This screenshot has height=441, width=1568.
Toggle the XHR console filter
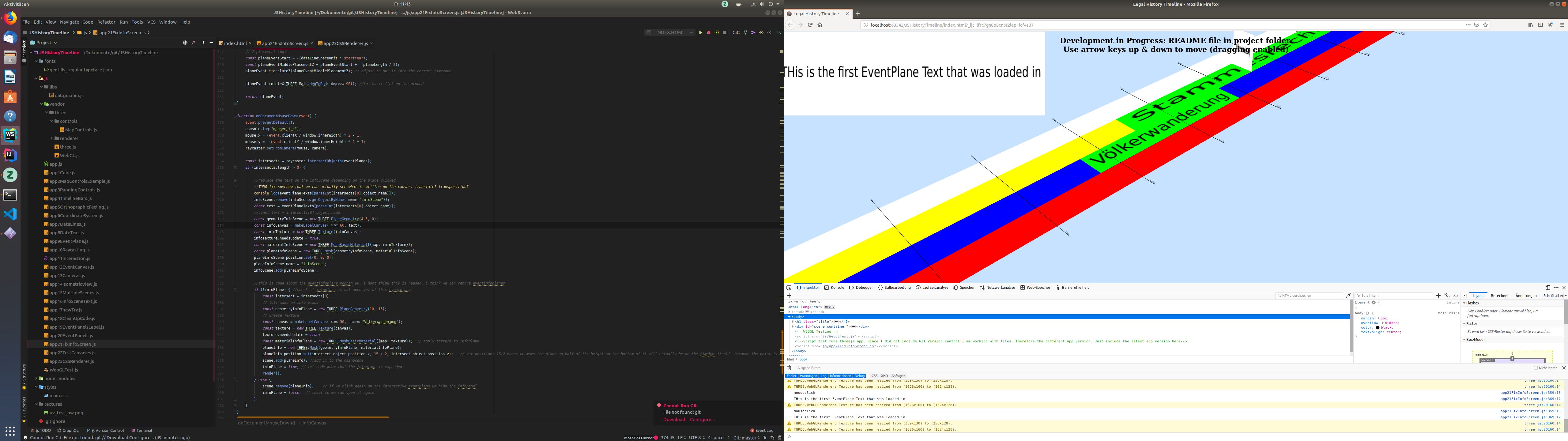coord(884,376)
